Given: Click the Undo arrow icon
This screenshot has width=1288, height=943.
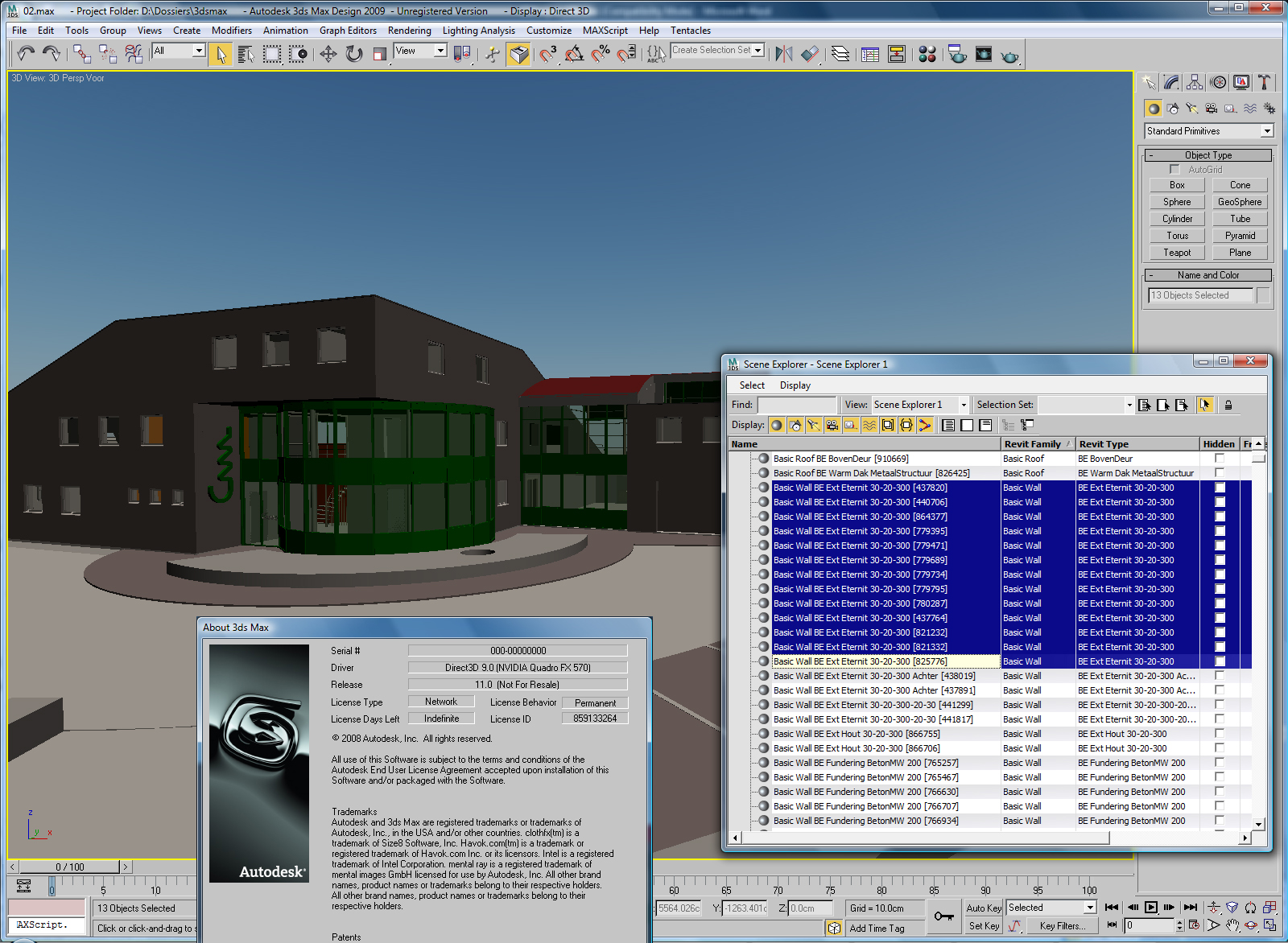Looking at the screenshot, I should point(26,54).
